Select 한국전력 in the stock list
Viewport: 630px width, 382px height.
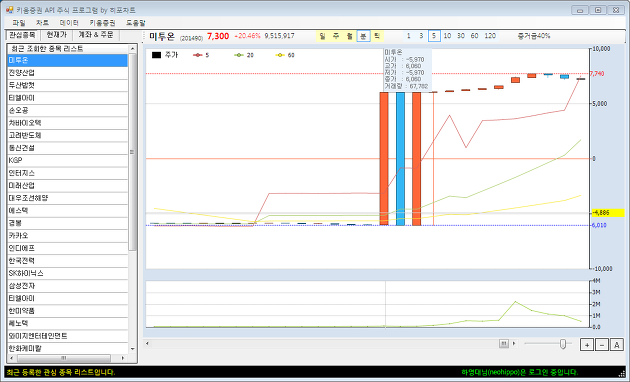point(67,261)
